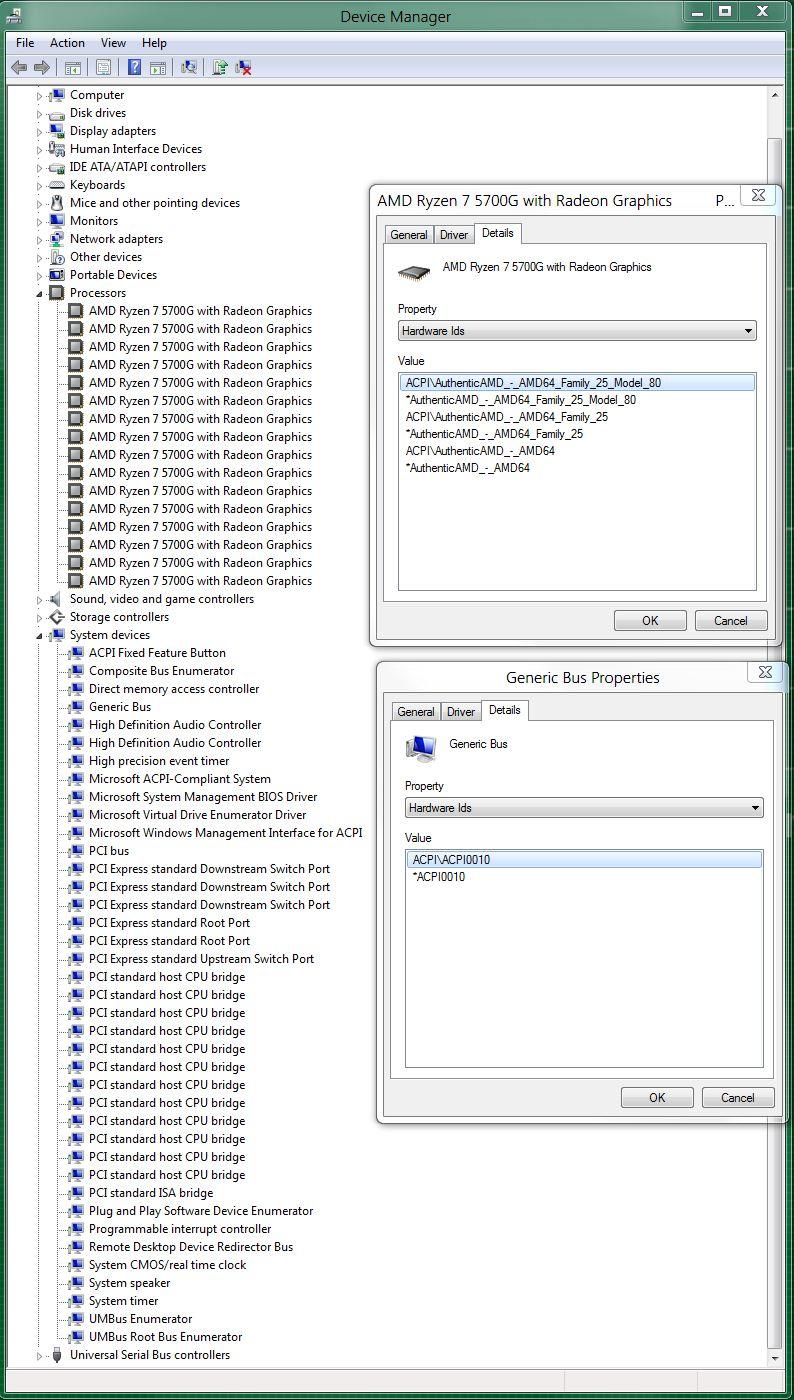Expand the Monitors node
This screenshot has width=794, height=1400.
[40, 222]
